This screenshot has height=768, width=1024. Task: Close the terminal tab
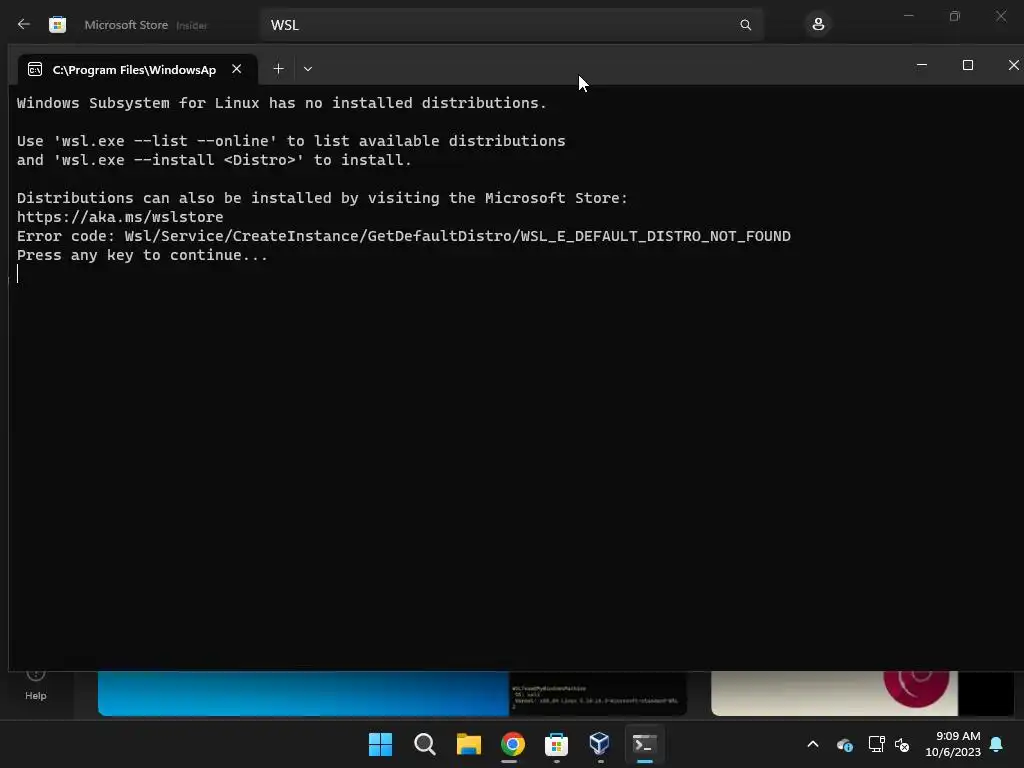point(236,69)
